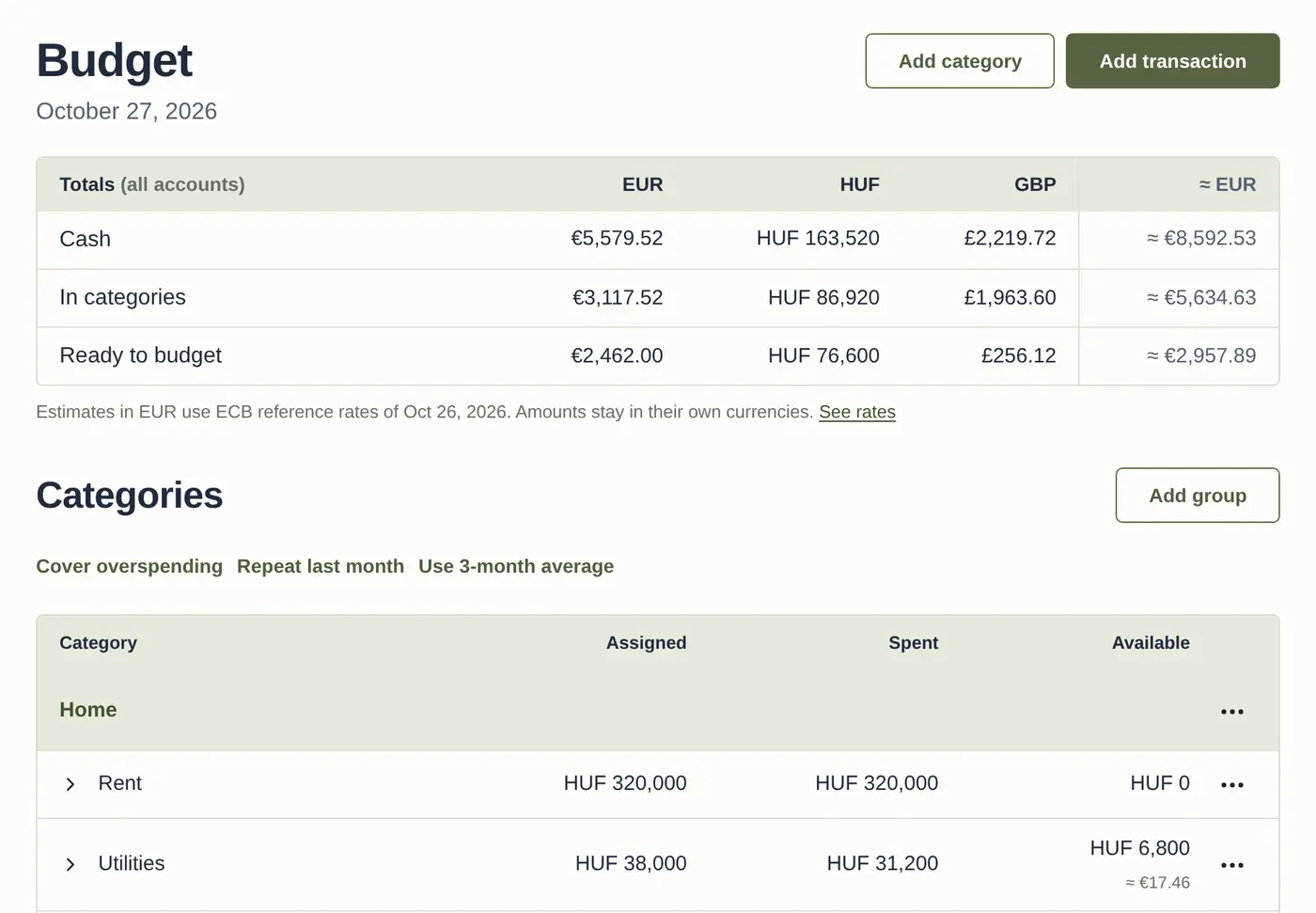Click the Cash EUR total €5,579.52
The image size is (1316, 913).
coord(617,239)
